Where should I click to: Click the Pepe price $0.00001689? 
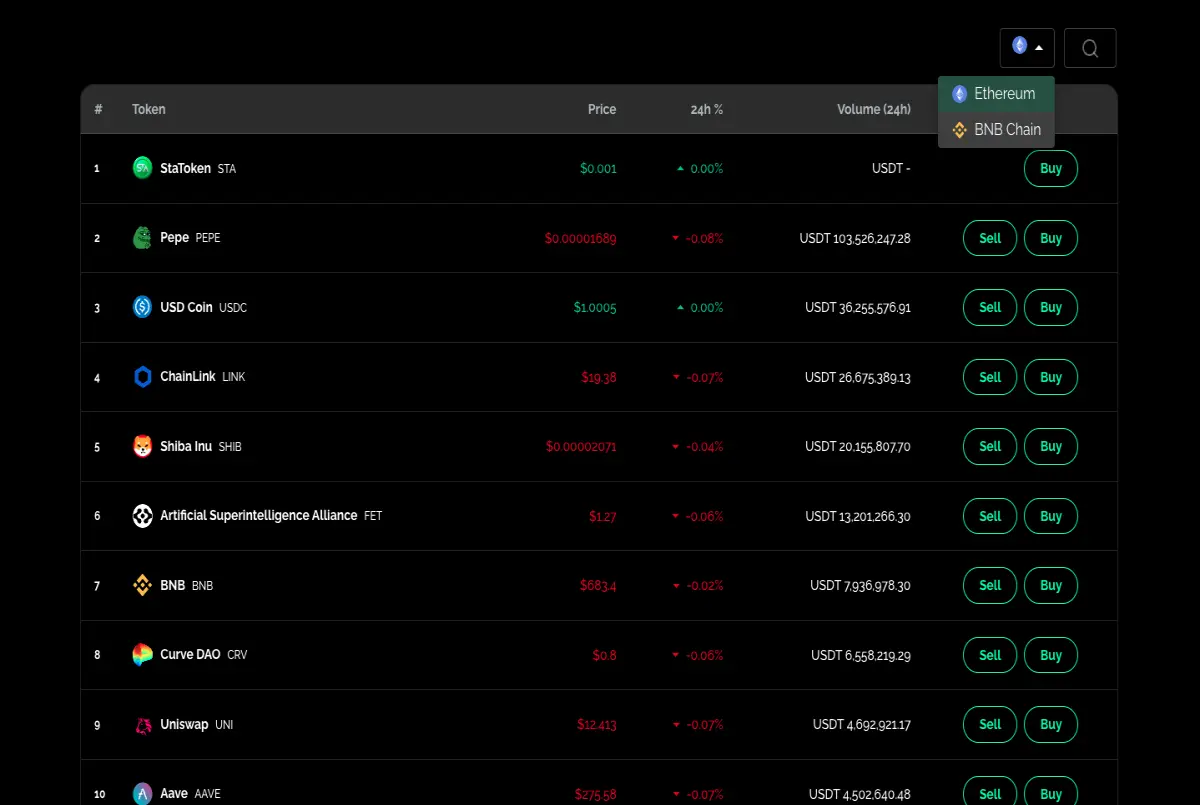[x=581, y=238]
